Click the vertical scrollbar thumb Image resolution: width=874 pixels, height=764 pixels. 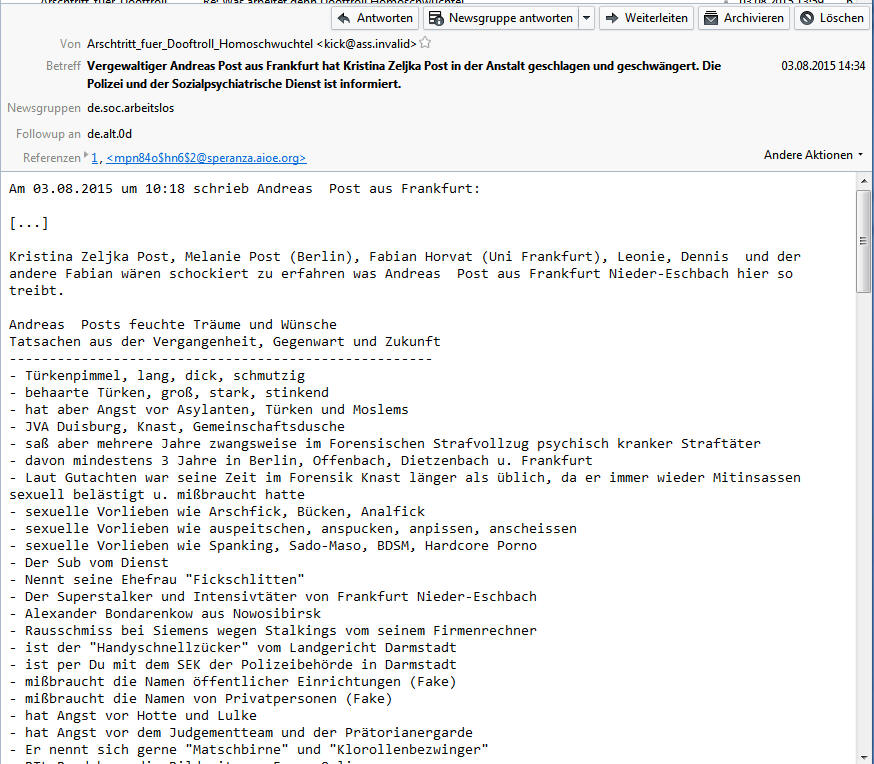click(x=864, y=241)
